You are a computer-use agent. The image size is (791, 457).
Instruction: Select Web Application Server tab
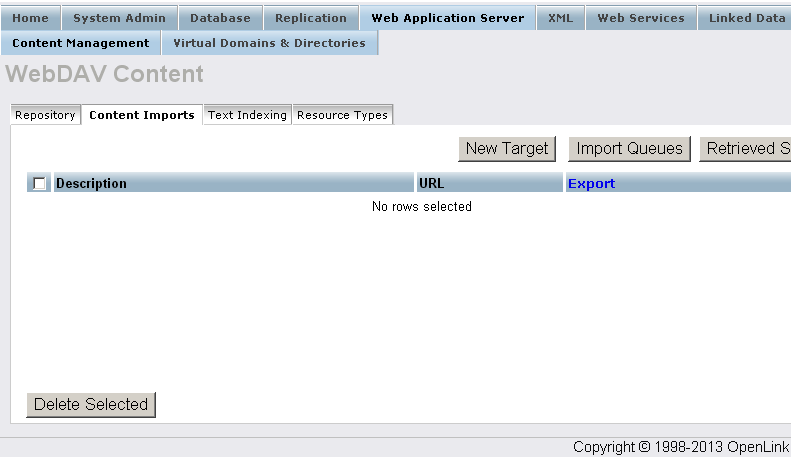(447, 18)
